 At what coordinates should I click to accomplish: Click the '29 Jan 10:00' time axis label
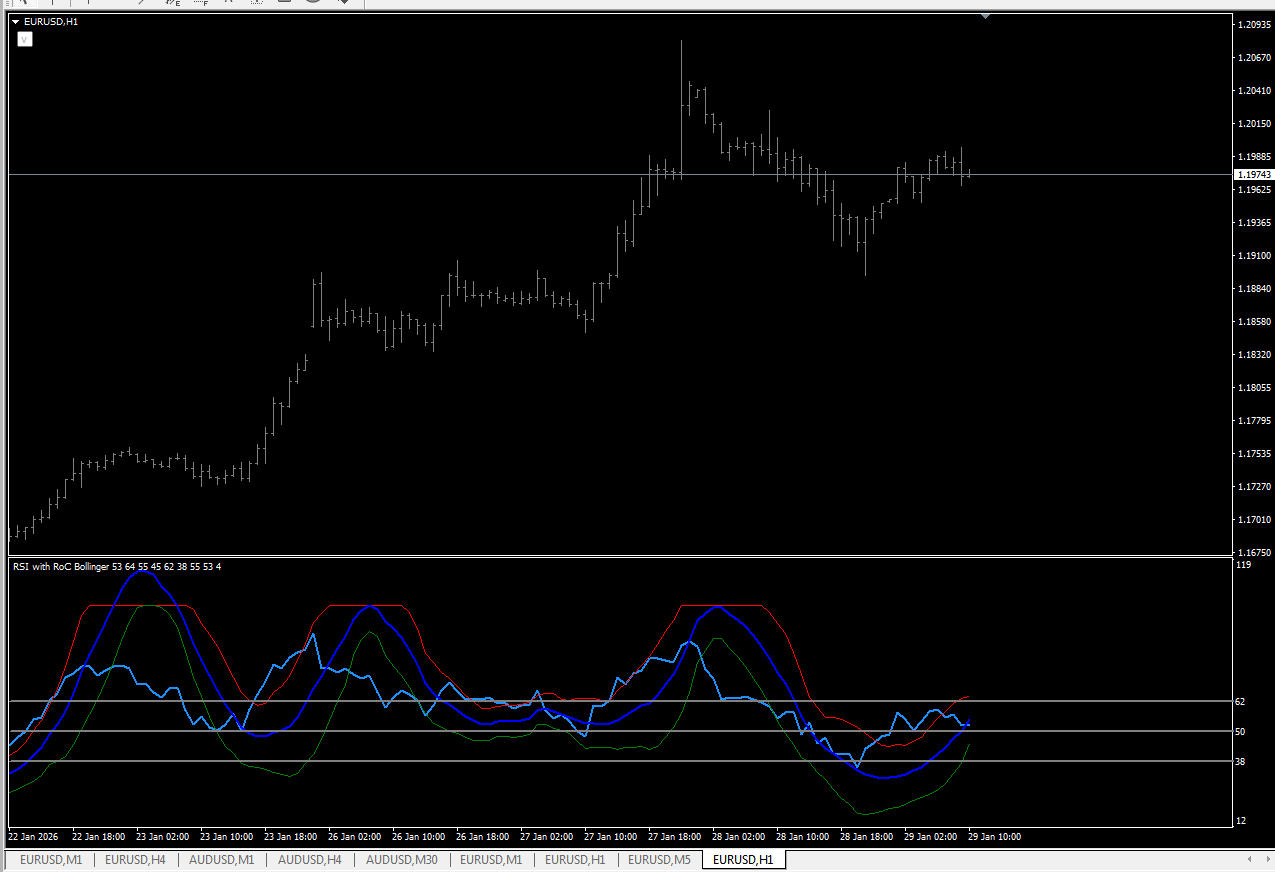(x=994, y=836)
